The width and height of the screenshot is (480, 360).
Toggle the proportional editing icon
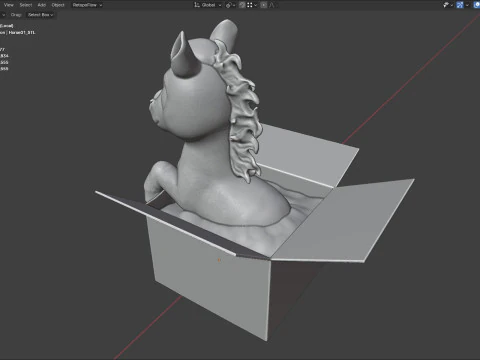point(263,5)
